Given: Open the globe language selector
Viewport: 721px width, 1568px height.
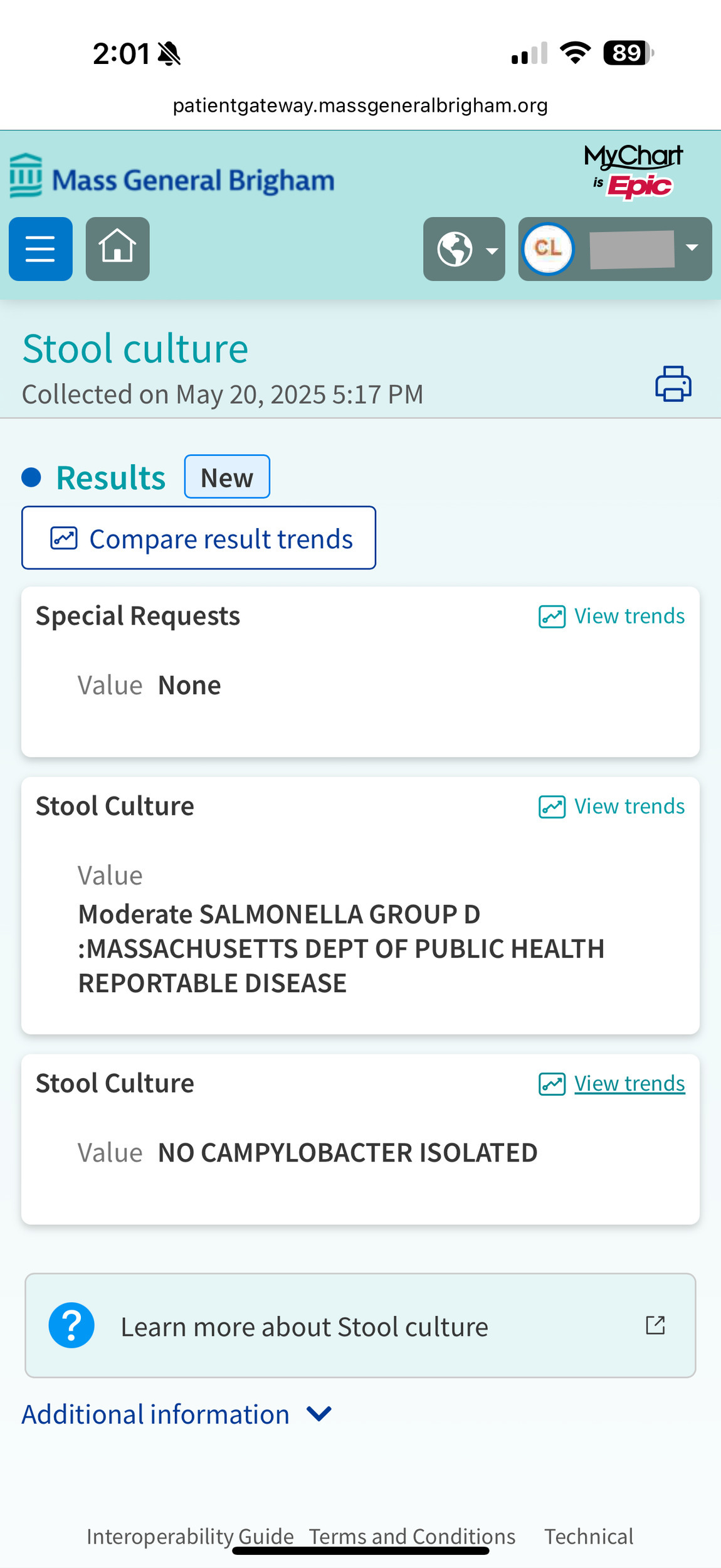Looking at the screenshot, I should click(x=463, y=249).
